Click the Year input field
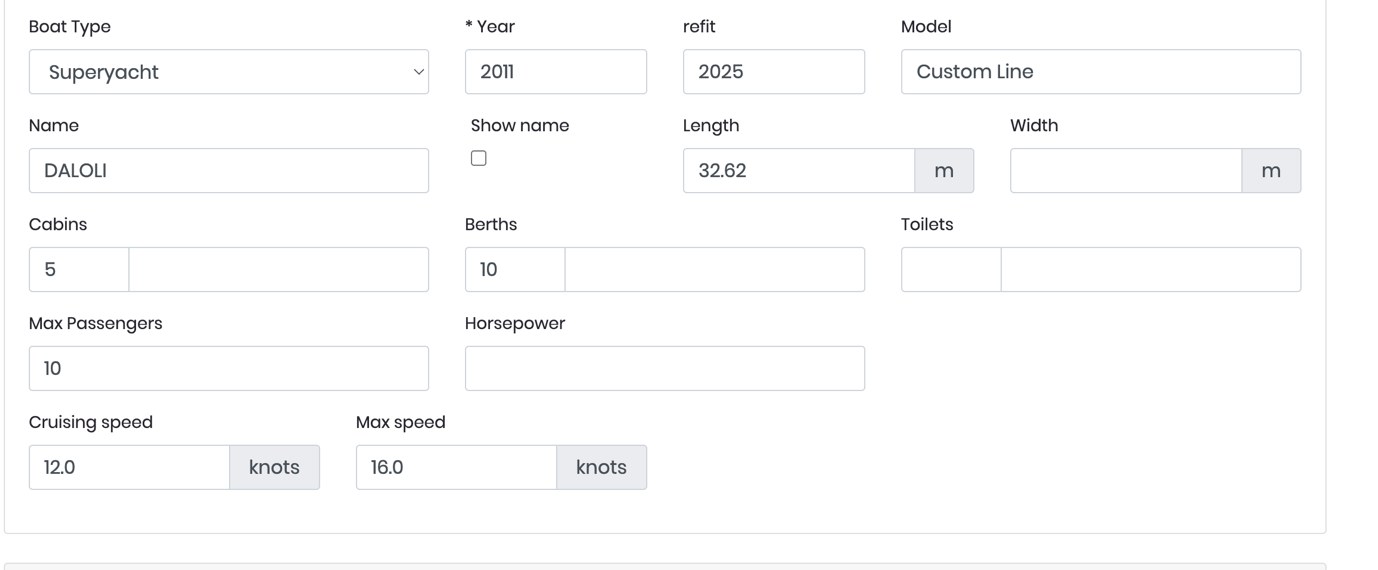 click(x=555, y=72)
